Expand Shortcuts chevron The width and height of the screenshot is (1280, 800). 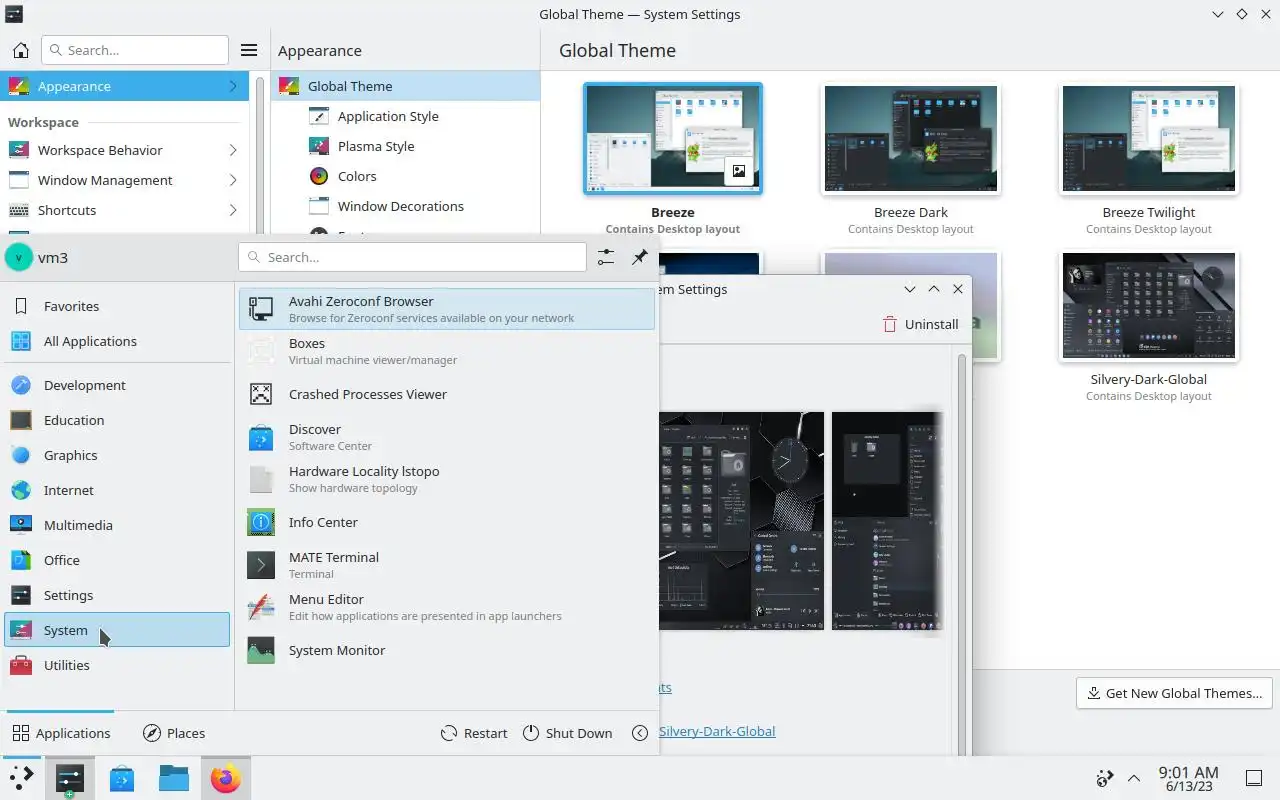tap(233, 210)
